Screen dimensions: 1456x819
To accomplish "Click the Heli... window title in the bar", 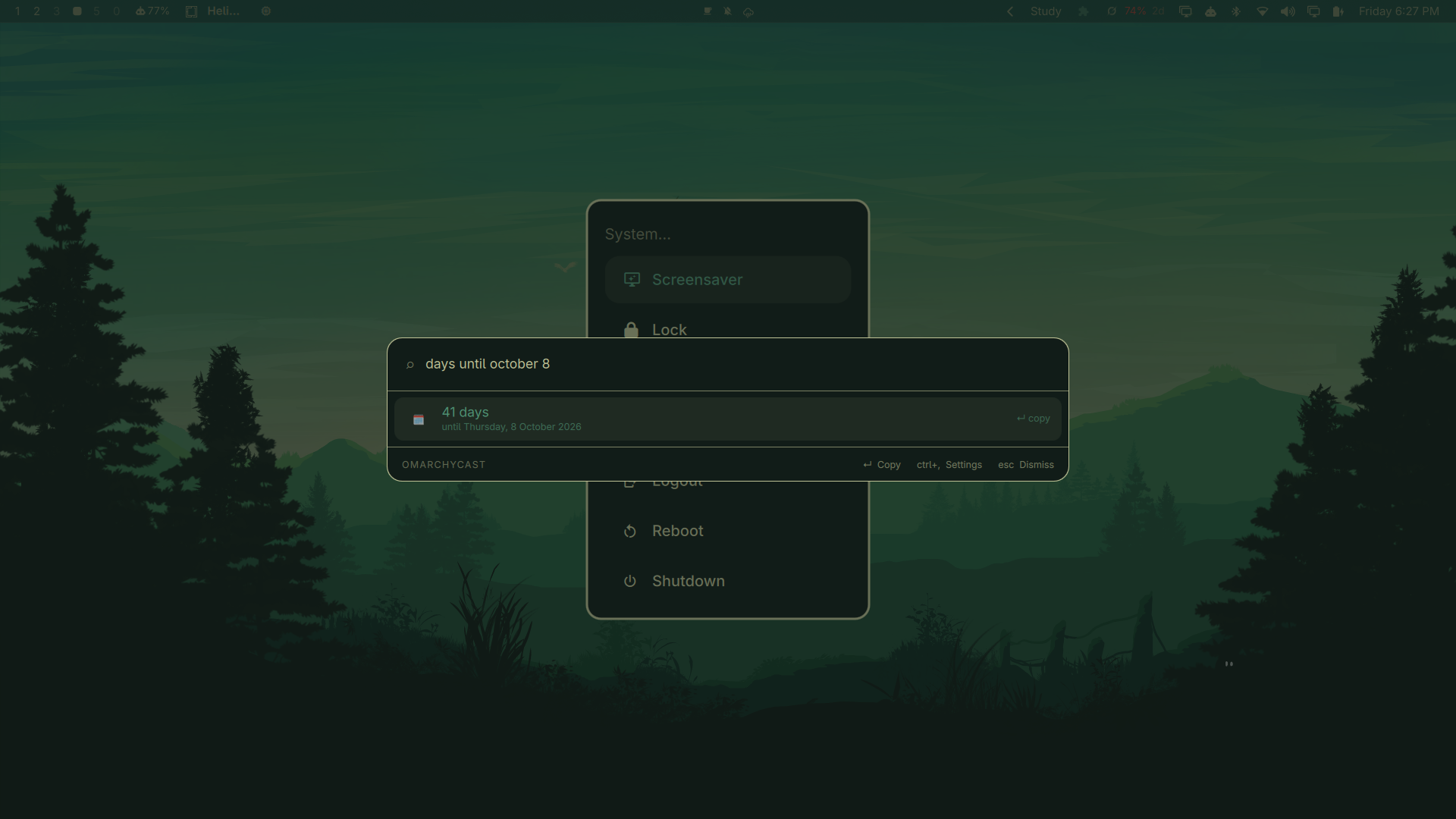I will [223, 11].
